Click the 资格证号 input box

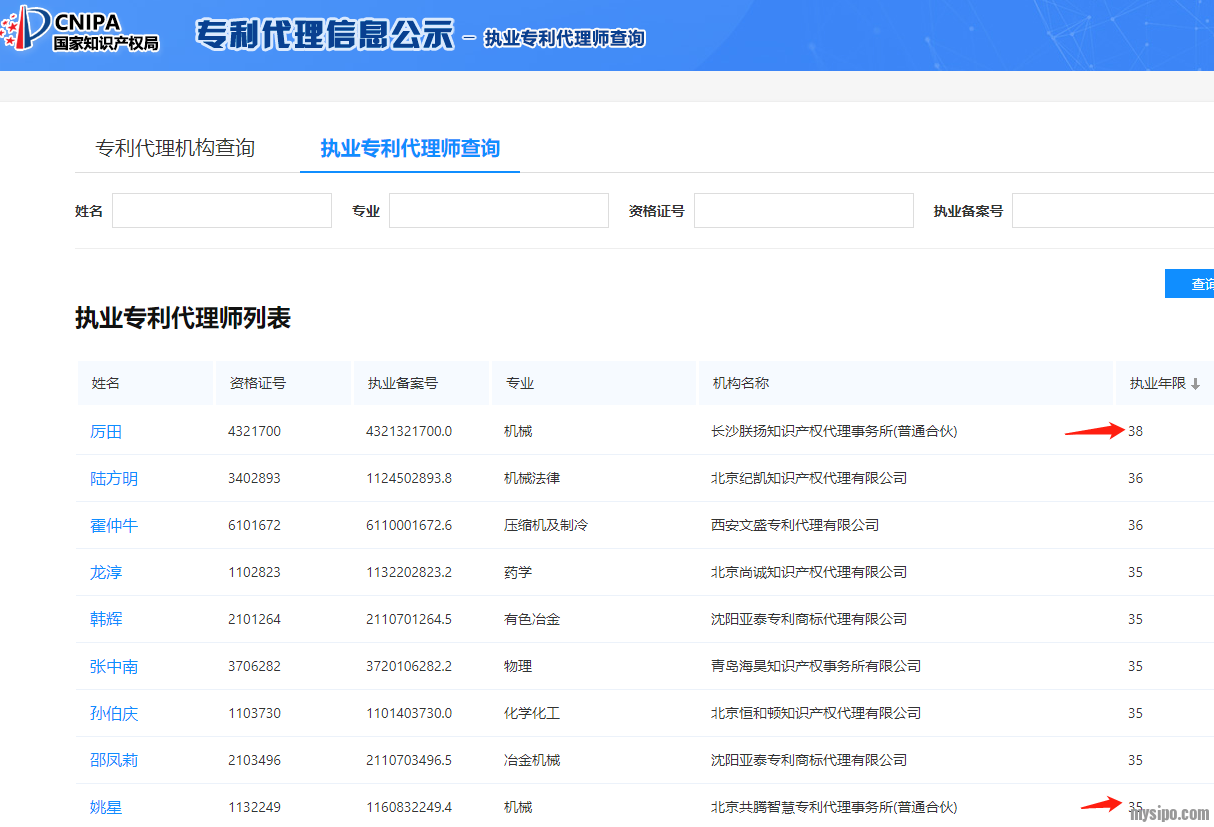[x=803, y=211]
